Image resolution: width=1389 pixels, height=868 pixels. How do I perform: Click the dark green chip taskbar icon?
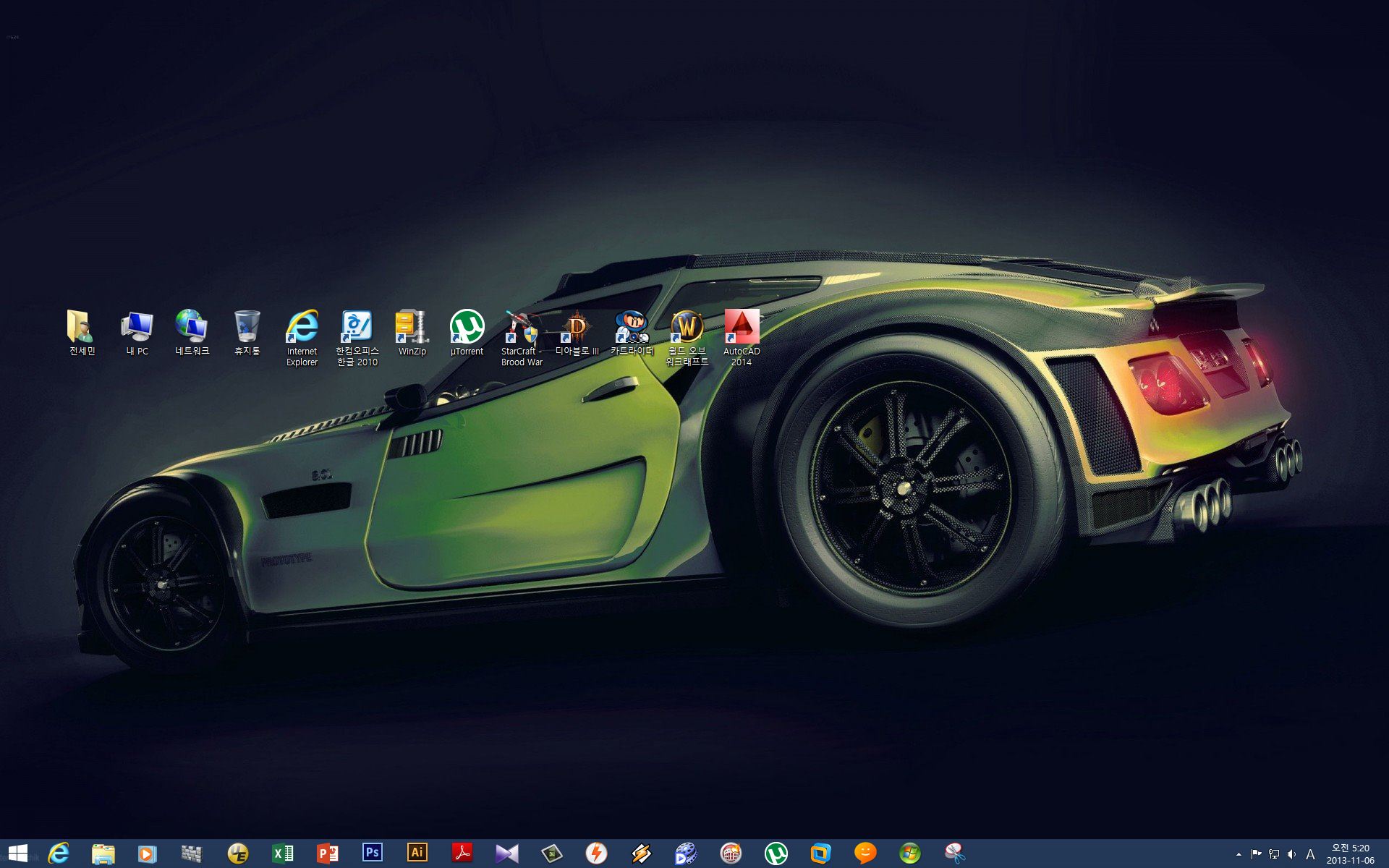pos(551,854)
